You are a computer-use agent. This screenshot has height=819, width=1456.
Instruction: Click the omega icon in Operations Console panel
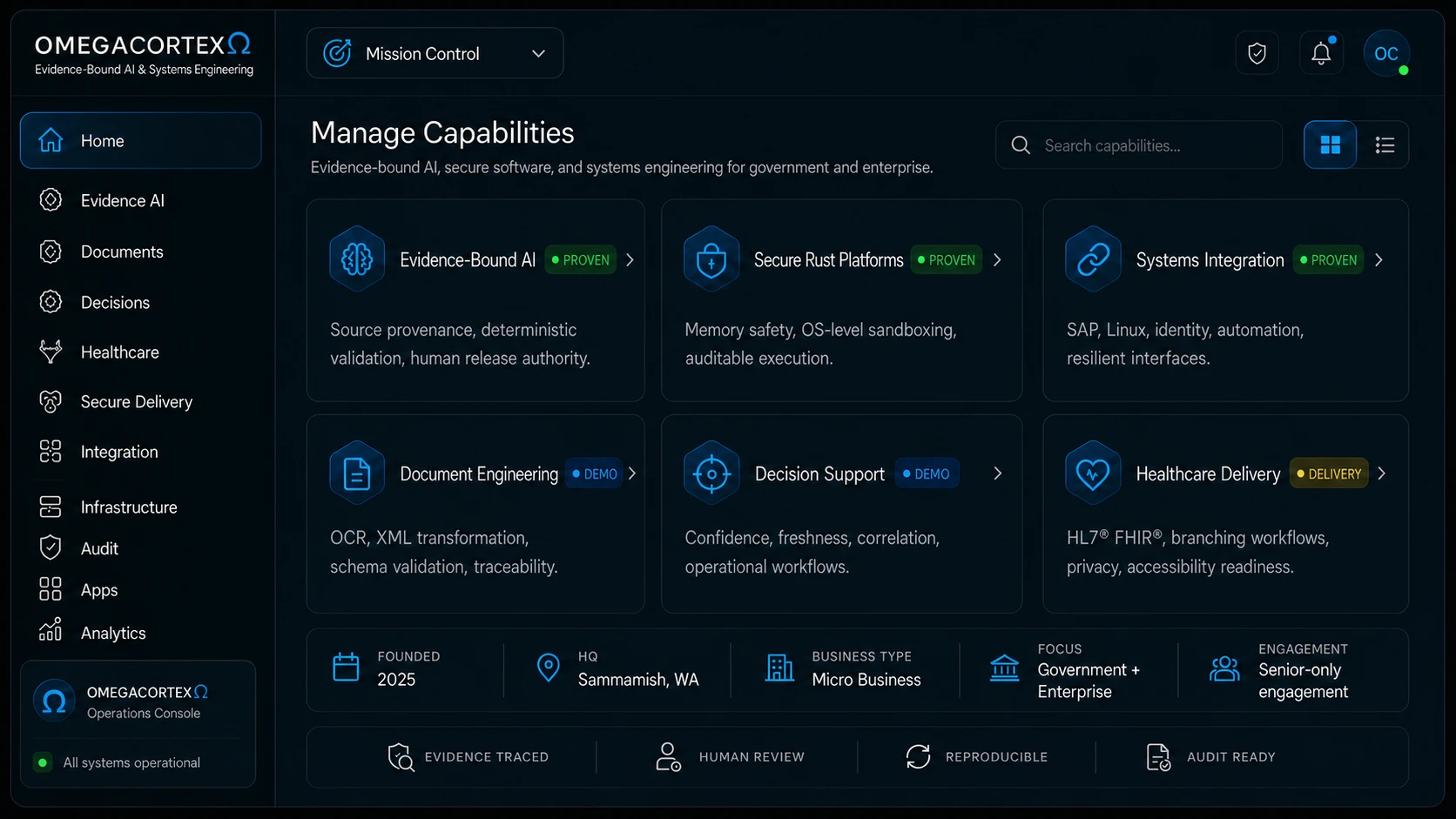54,702
